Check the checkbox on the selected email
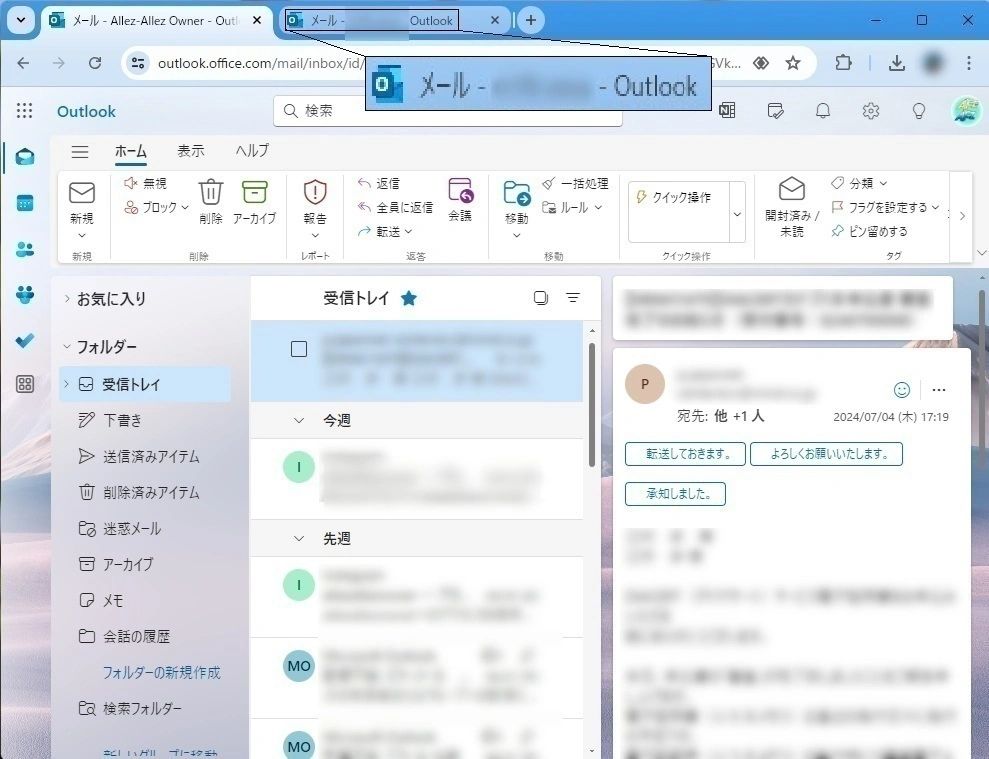The image size is (989, 759). tap(299, 349)
